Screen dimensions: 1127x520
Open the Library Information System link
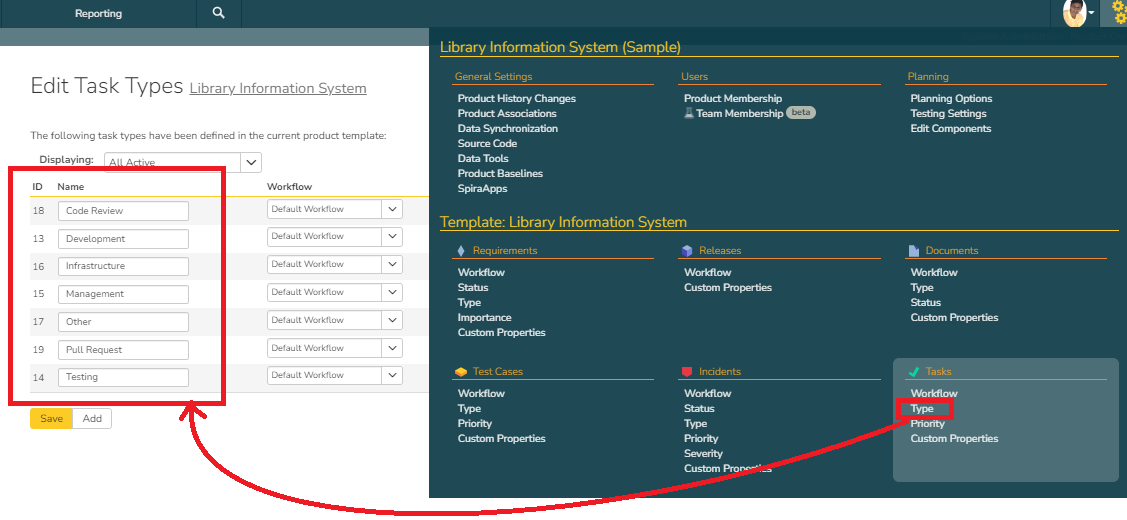coord(278,88)
